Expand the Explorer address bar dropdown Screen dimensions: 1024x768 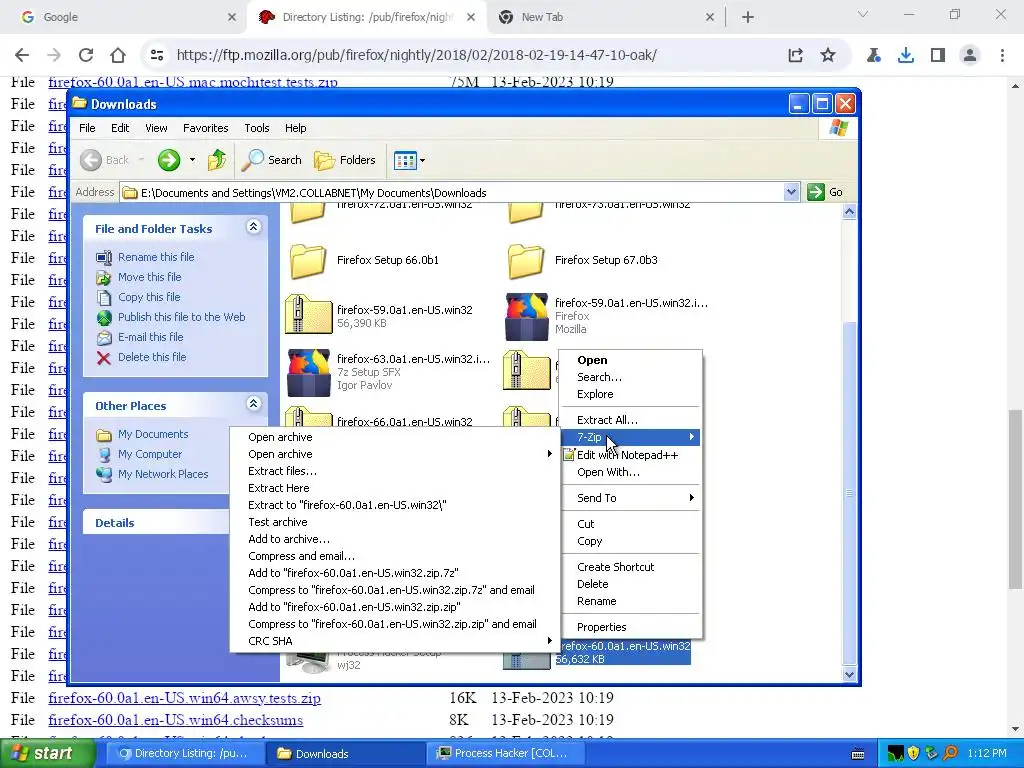click(x=792, y=192)
